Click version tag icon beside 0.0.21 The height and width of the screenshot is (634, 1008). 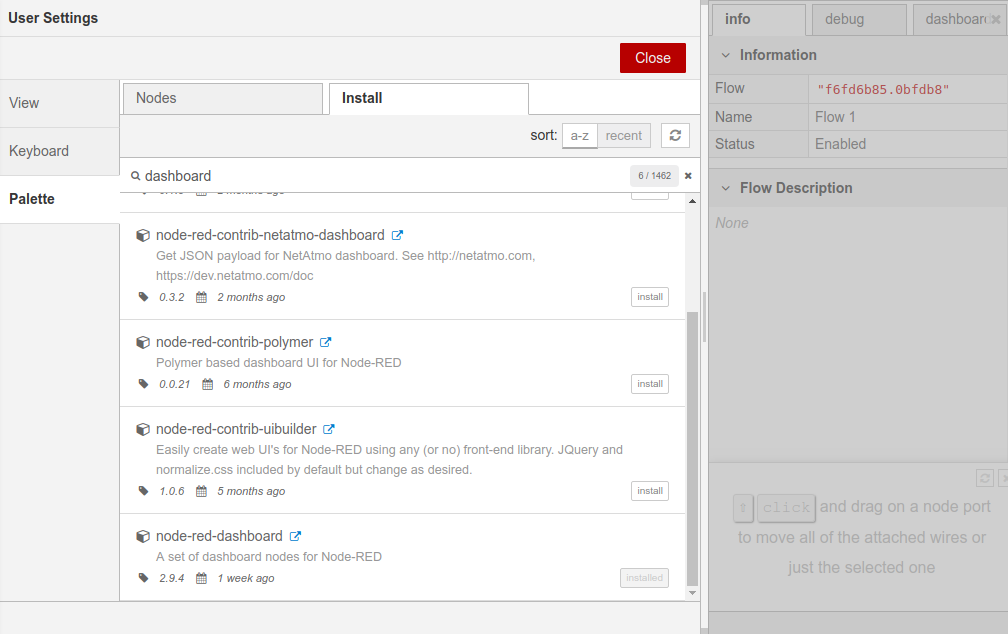143,384
